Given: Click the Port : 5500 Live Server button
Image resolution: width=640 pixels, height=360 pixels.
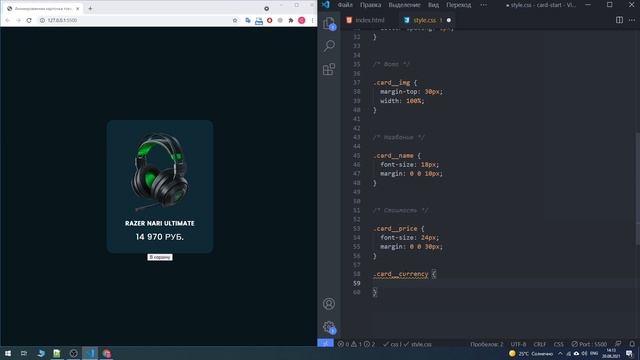Looking at the screenshot, I should [x=589, y=344].
